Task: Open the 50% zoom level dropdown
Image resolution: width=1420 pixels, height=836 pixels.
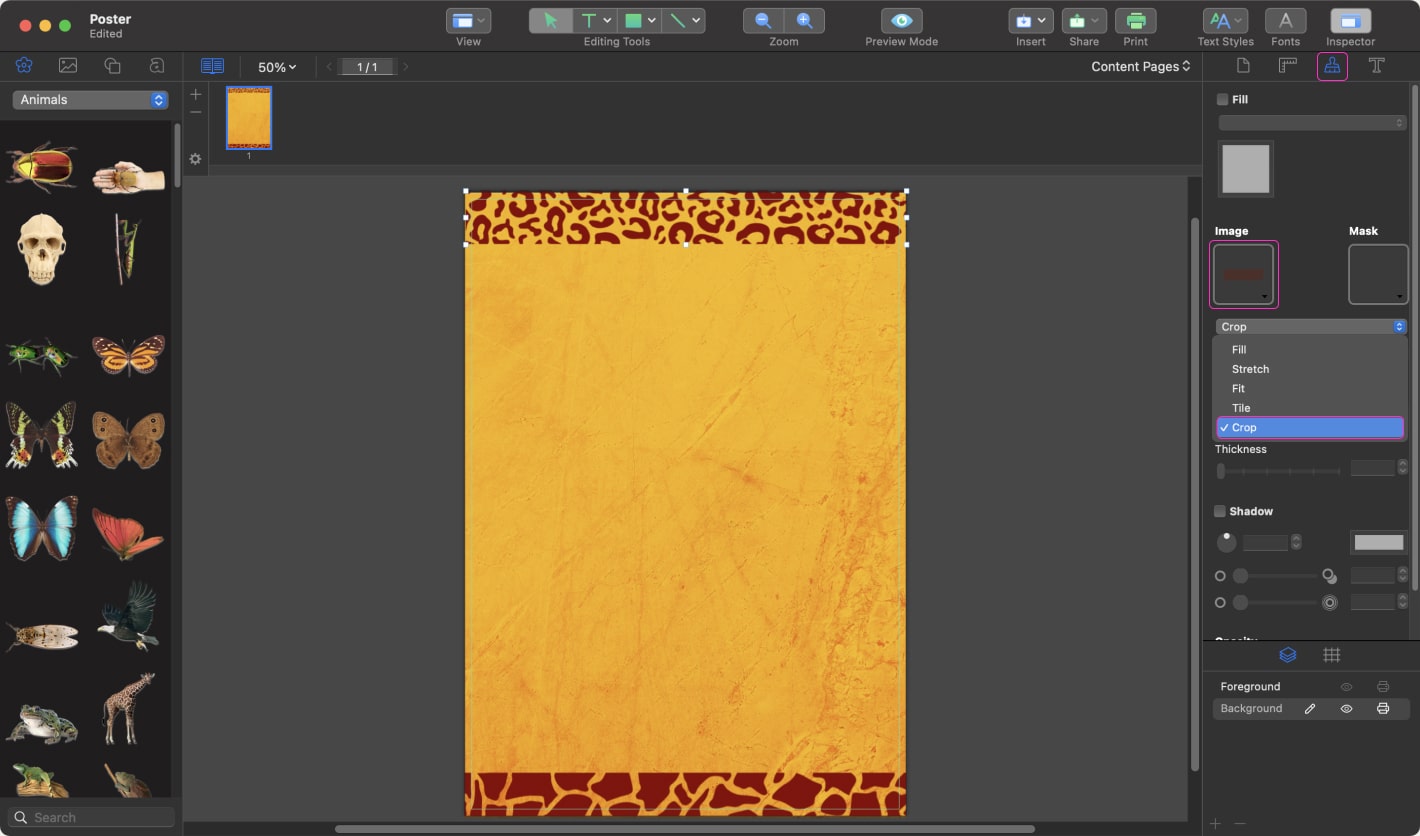Action: [x=276, y=66]
